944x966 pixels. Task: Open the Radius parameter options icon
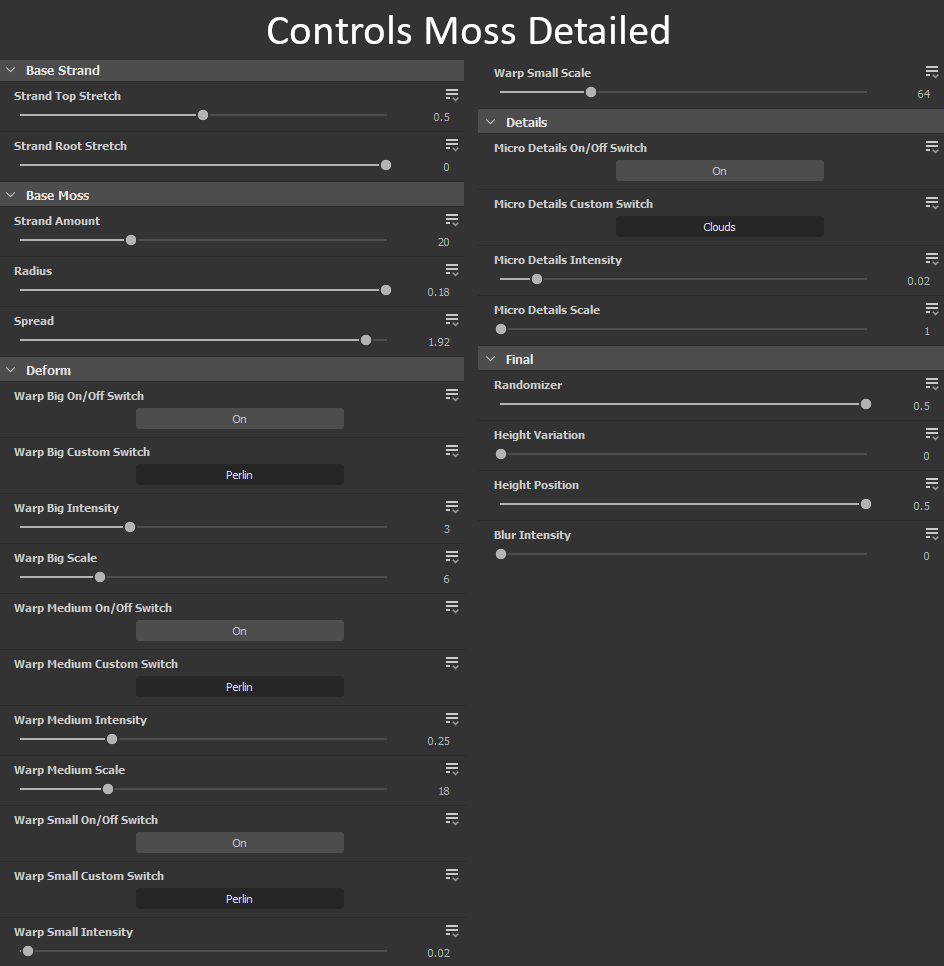pyautogui.click(x=452, y=270)
